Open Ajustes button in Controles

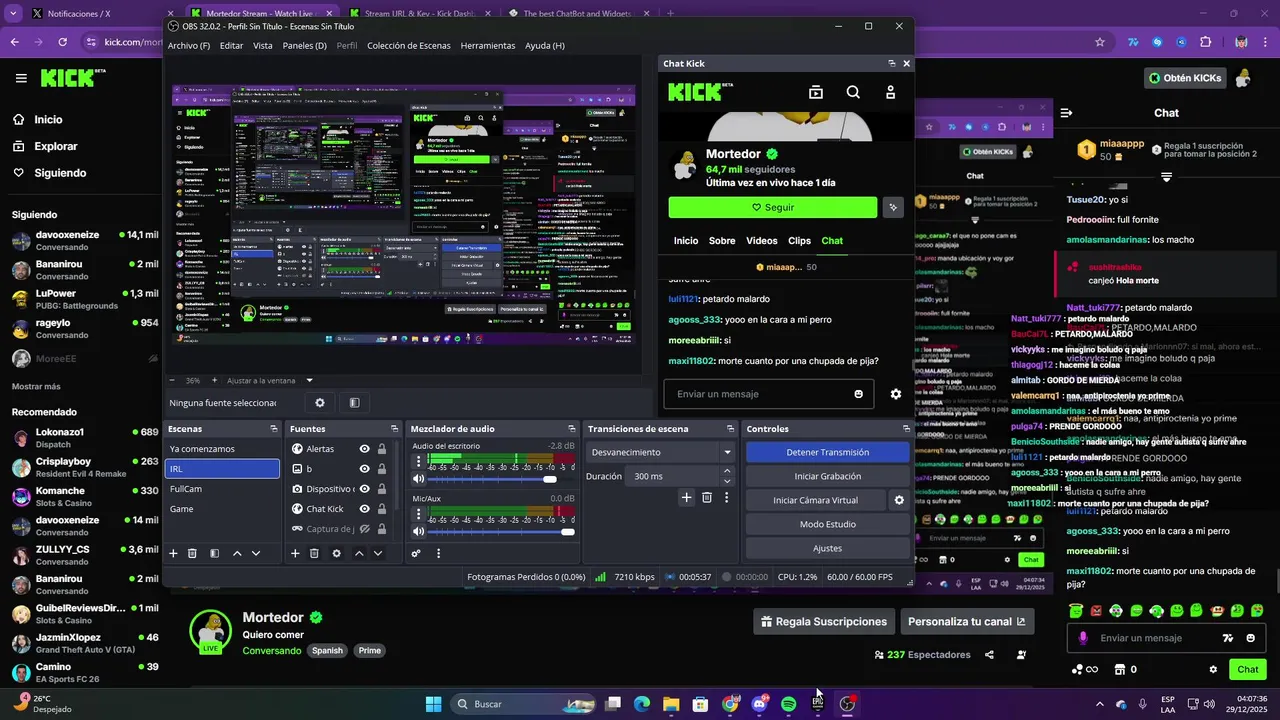(x=827, y=548)
